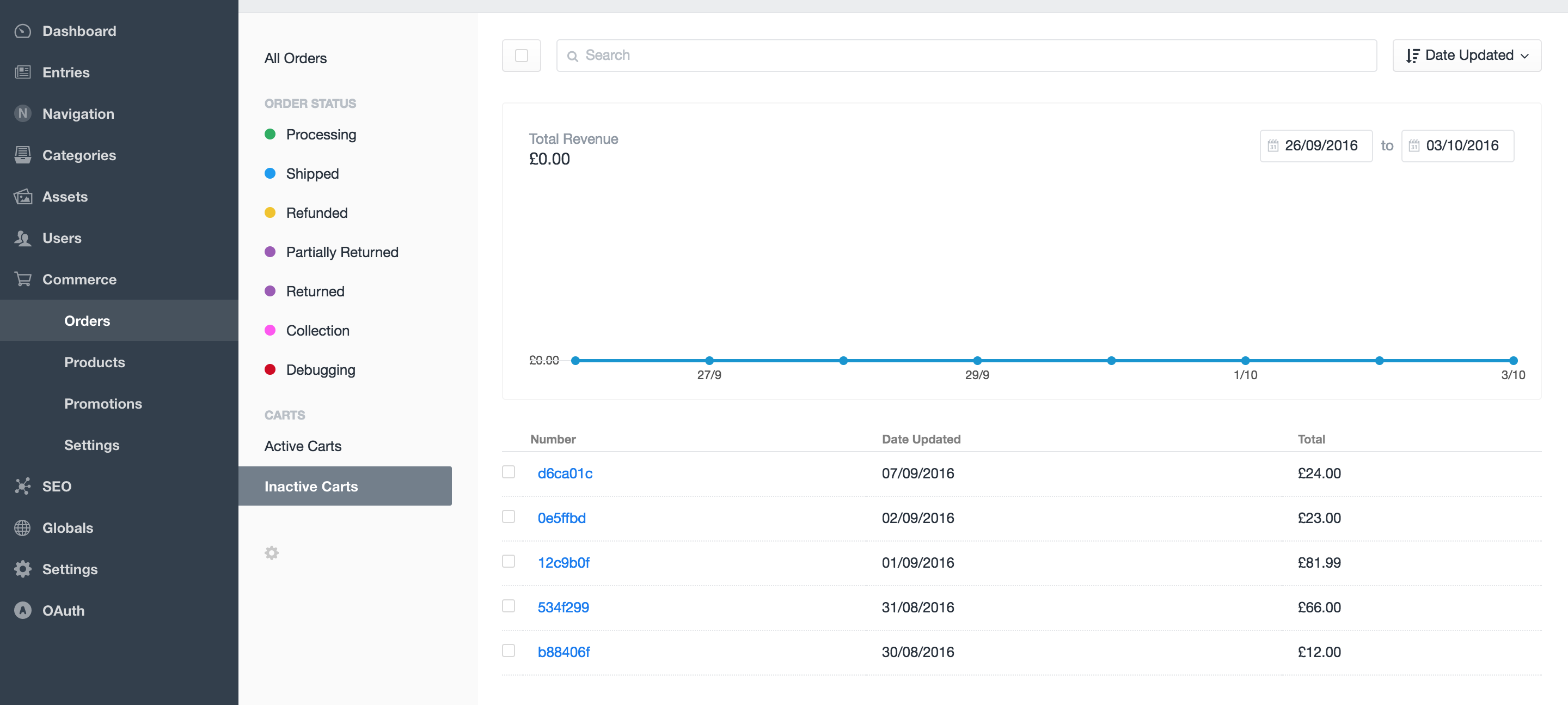Image resolution: width=1568 pixels, height=705 pixels.
Task: Click the Navigation N icon
Action: pyautogui.click(x=22, y=113)
